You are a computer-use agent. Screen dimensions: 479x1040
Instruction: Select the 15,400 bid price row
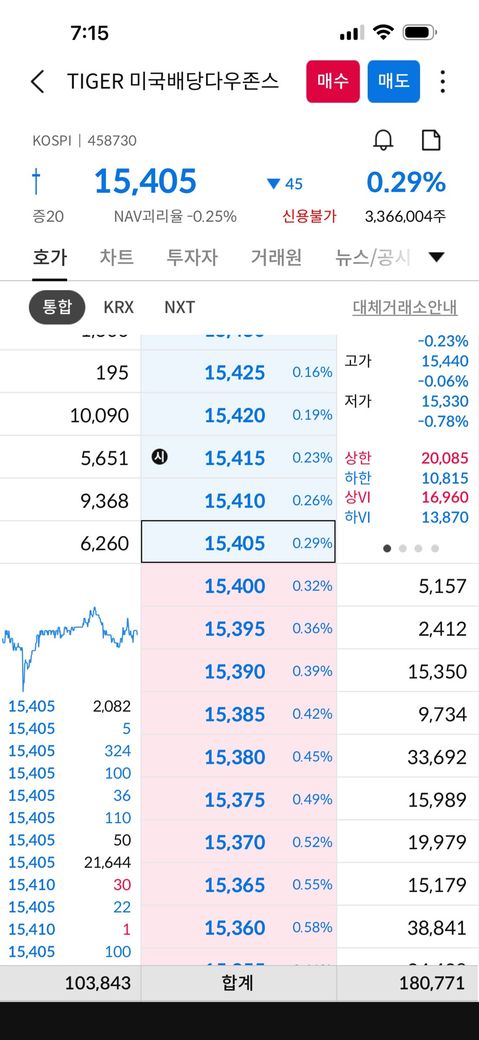[x=239, y=586]
